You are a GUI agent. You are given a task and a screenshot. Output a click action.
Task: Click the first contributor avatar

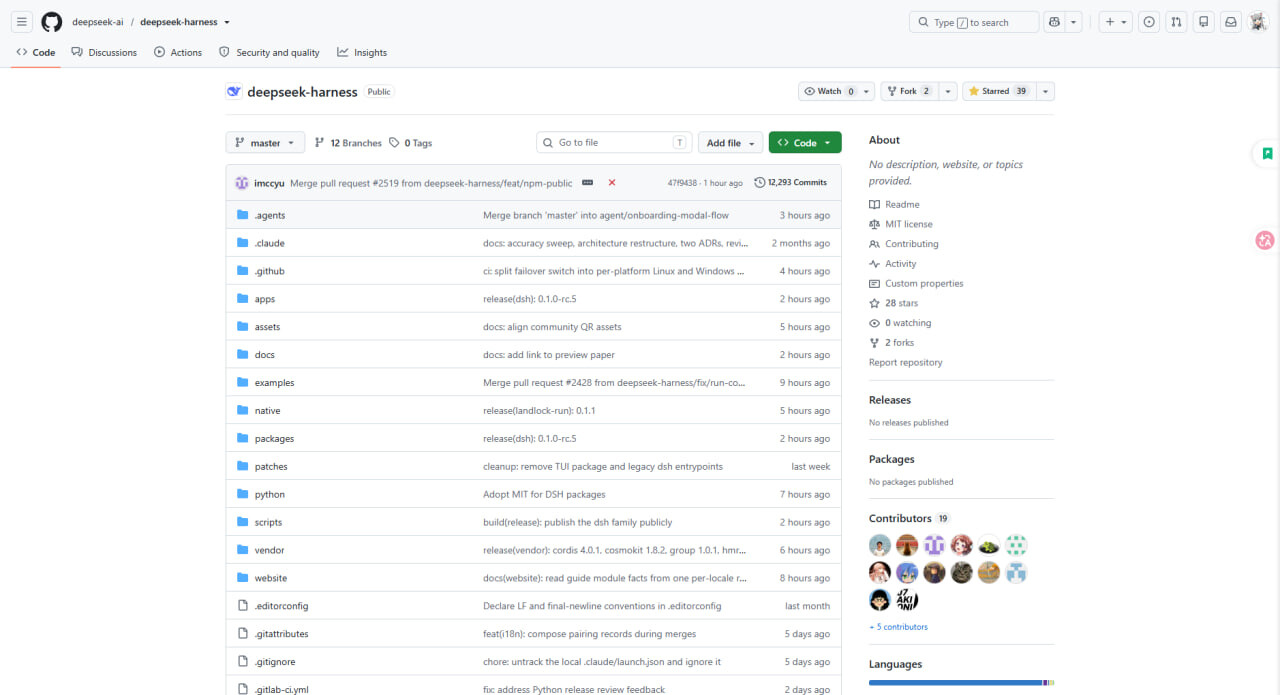(880, 545)
